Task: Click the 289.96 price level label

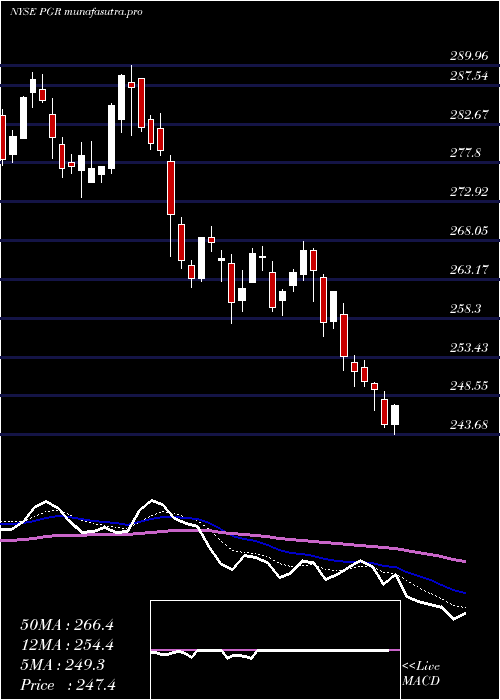Action: point(469,56)
